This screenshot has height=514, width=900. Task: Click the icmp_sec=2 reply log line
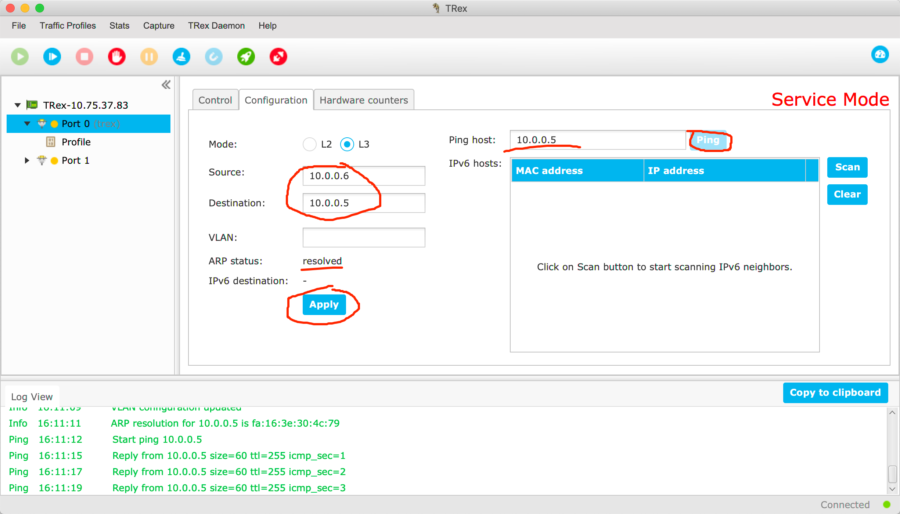point(228,472)
